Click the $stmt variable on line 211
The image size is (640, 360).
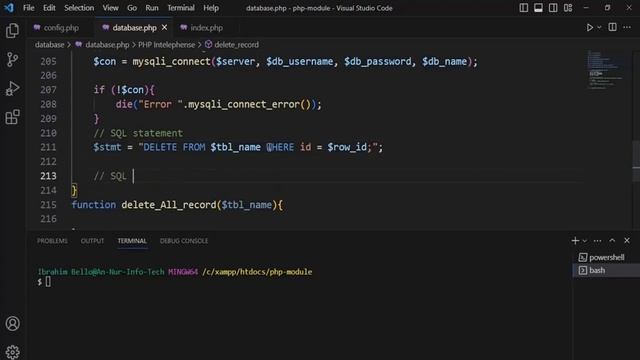107,147
